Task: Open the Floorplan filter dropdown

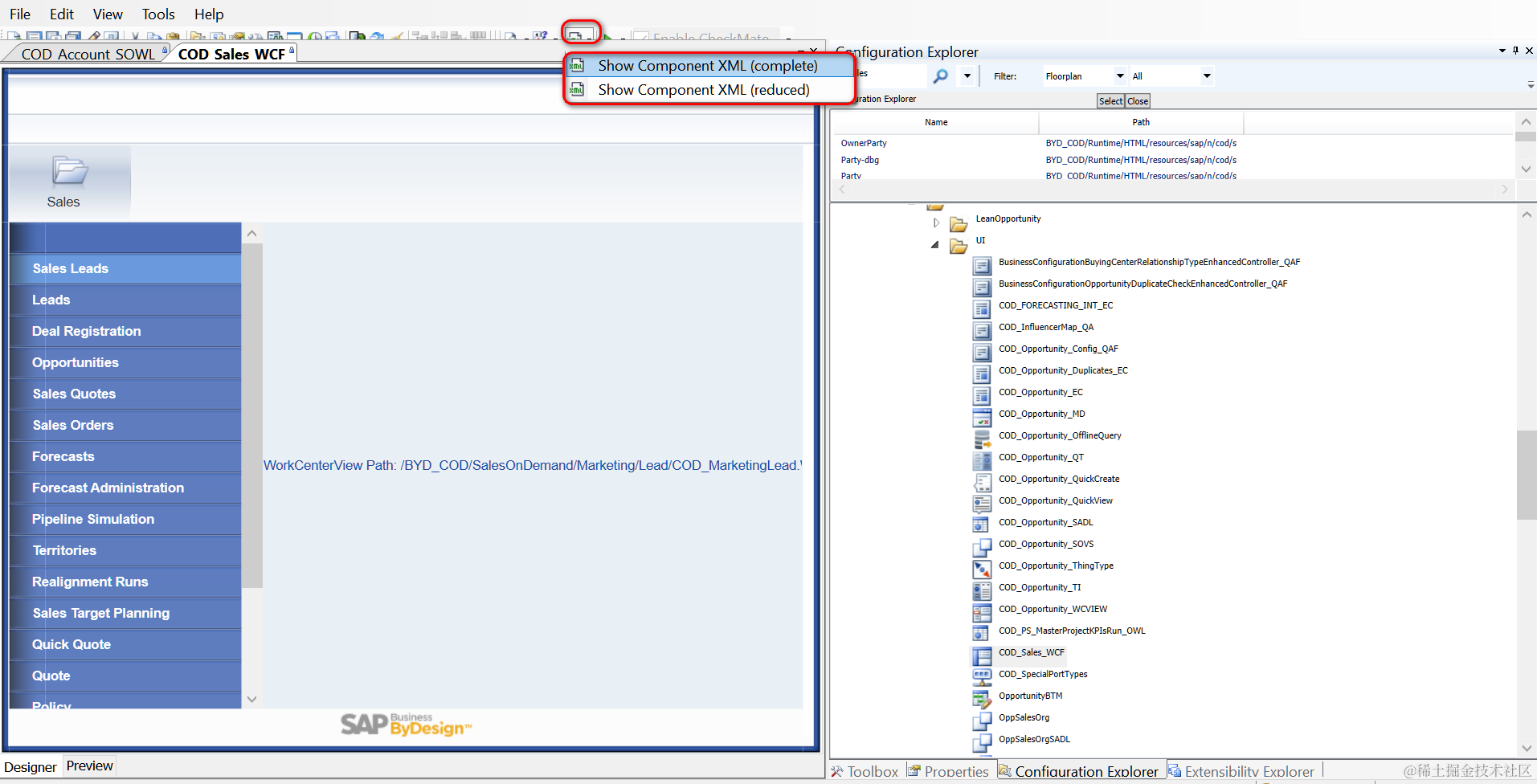Action: click(x=1120, y=76)
